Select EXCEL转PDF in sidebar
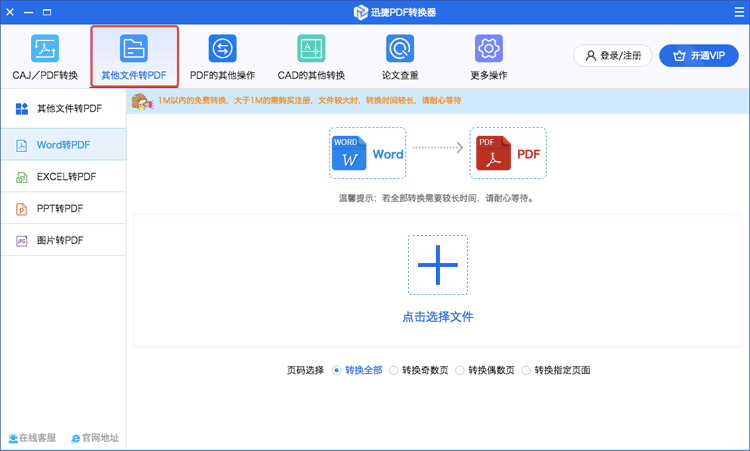The height and width of the screenshot is (451, 750). pyautogui.click(x=64, y=176)
